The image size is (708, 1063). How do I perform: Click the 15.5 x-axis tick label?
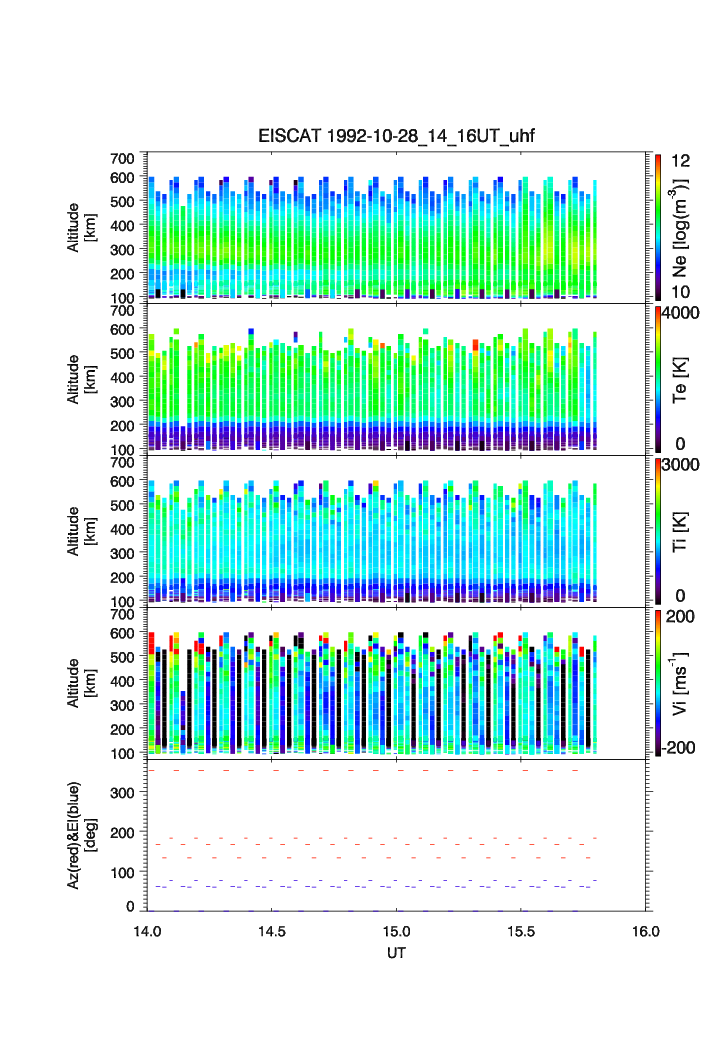coord(521,931)
